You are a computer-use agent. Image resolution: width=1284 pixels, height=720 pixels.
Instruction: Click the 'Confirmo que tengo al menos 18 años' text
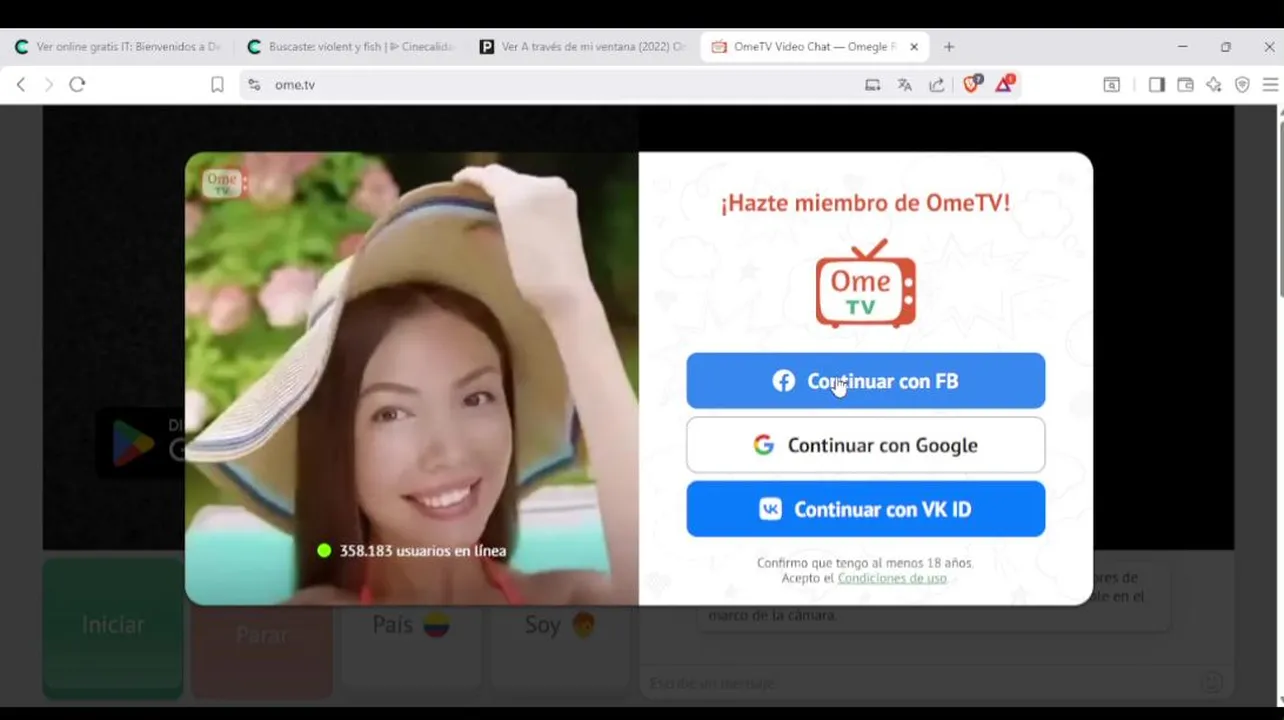pyautogui.click(x=864, y=563)
